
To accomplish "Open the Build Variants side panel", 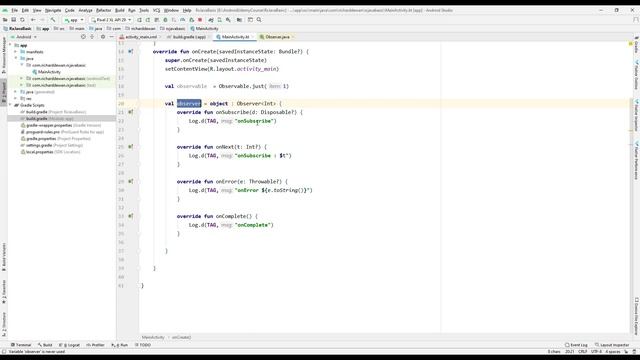I will coord(4,257).
